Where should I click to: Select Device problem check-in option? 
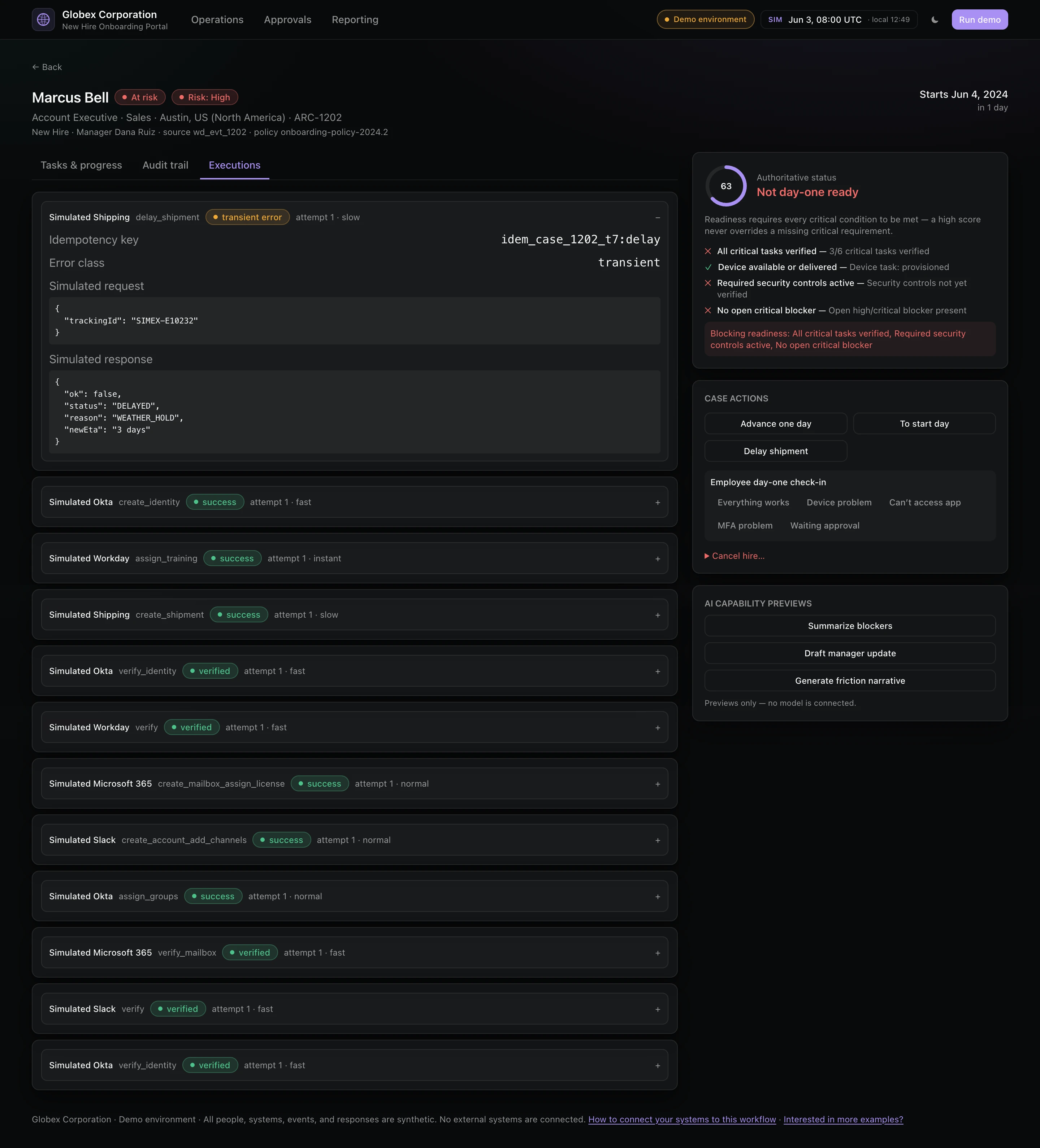839,502
